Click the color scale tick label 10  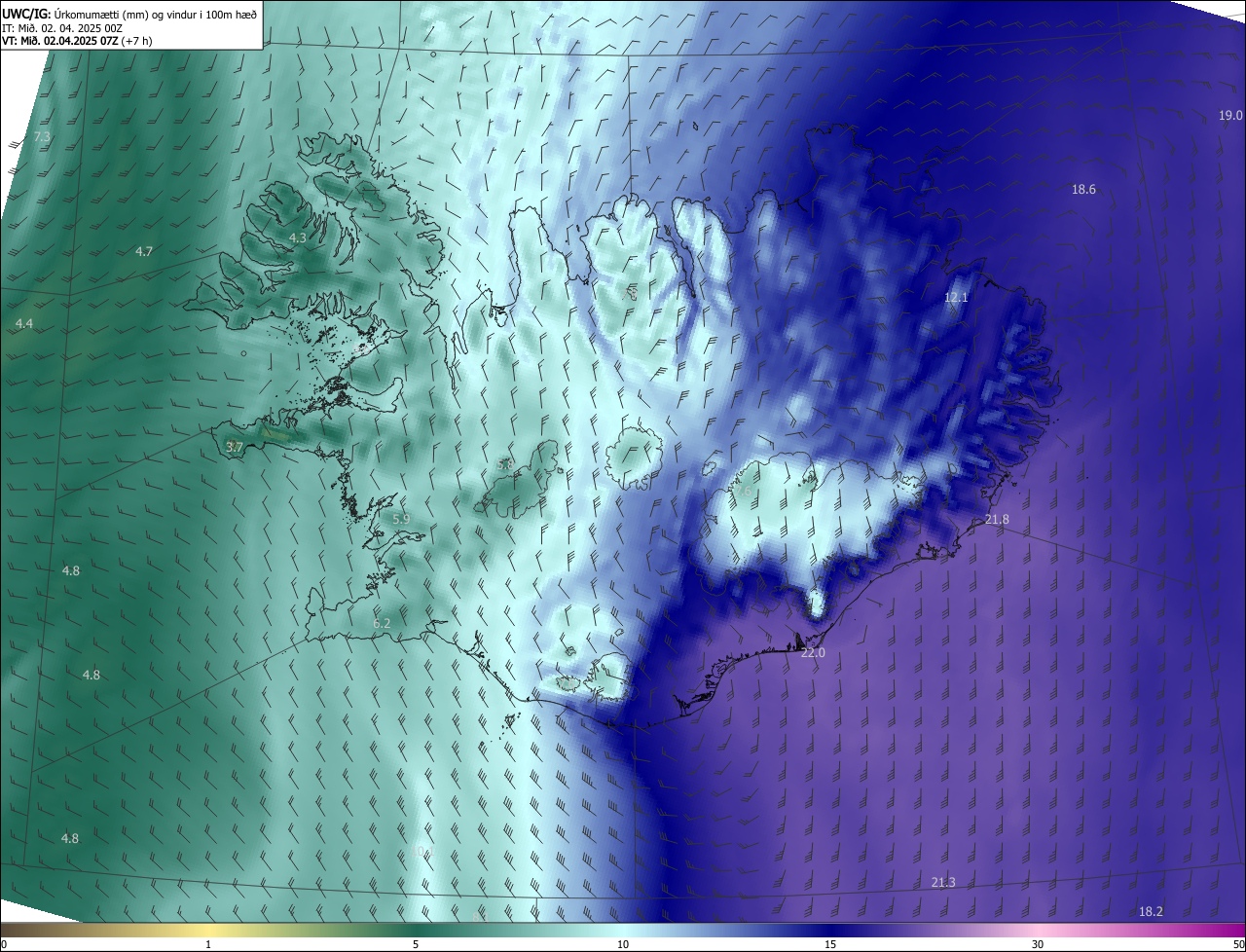tap(623, 944)
